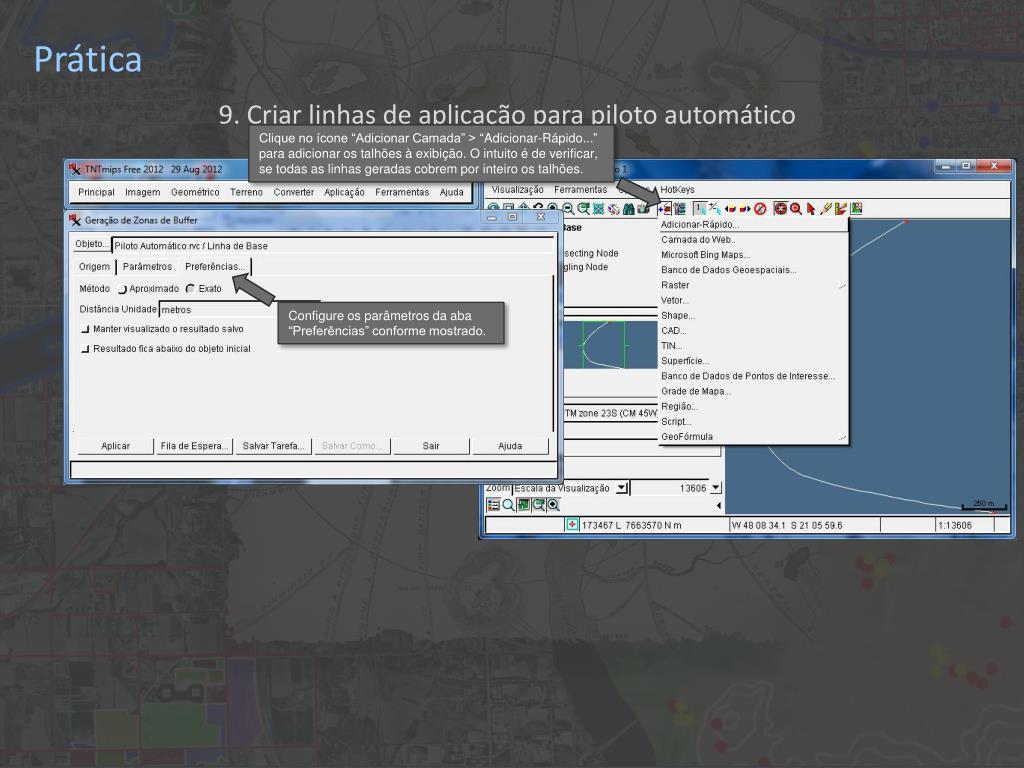Screen dimensions: 1024x768
Task: Click the zoom-to-layer icon in the bottom toolbar
Action: (x=538, y=505)
